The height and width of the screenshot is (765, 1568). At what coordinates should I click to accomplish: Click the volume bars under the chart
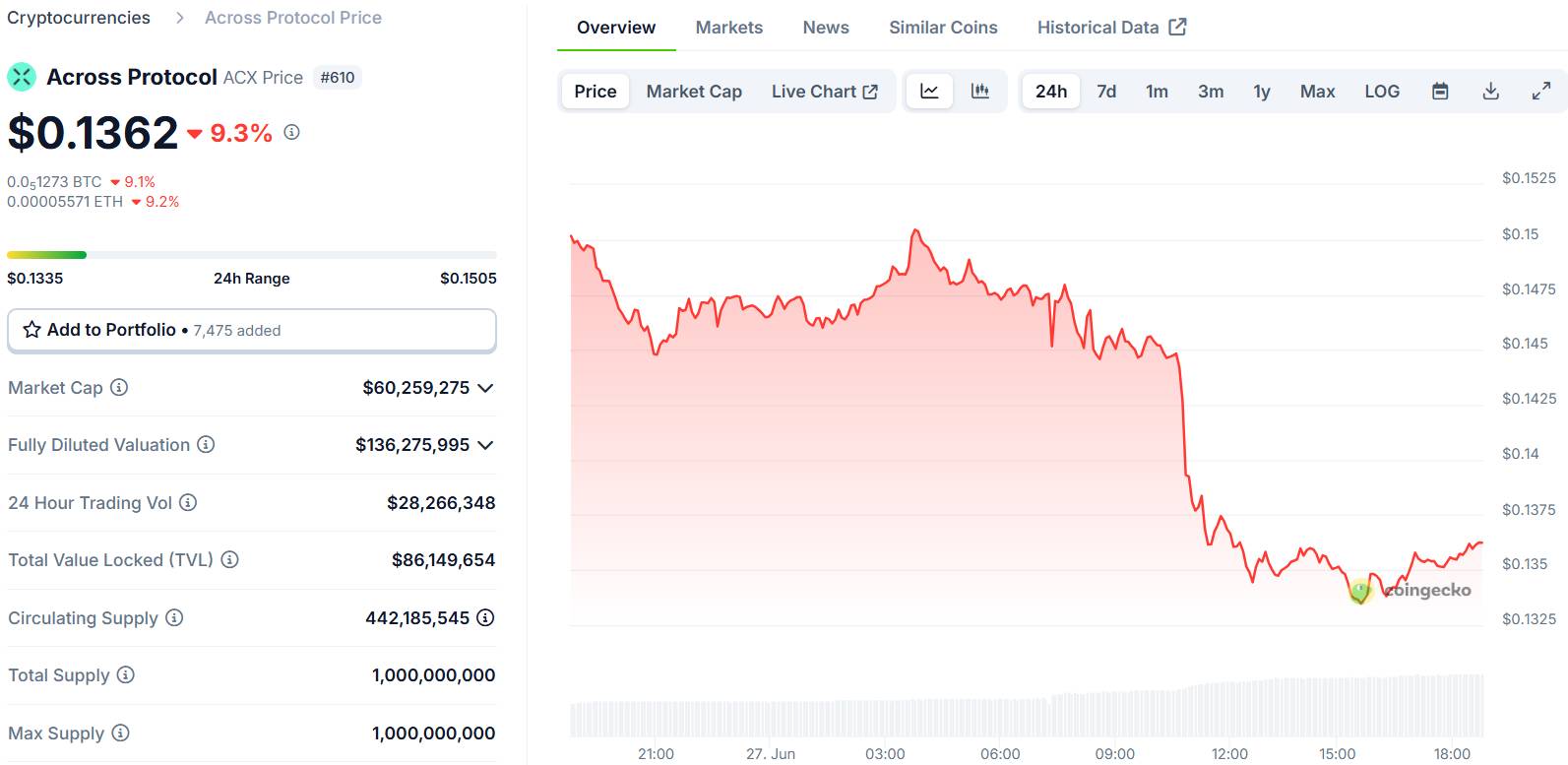[x=1027, y=706]
